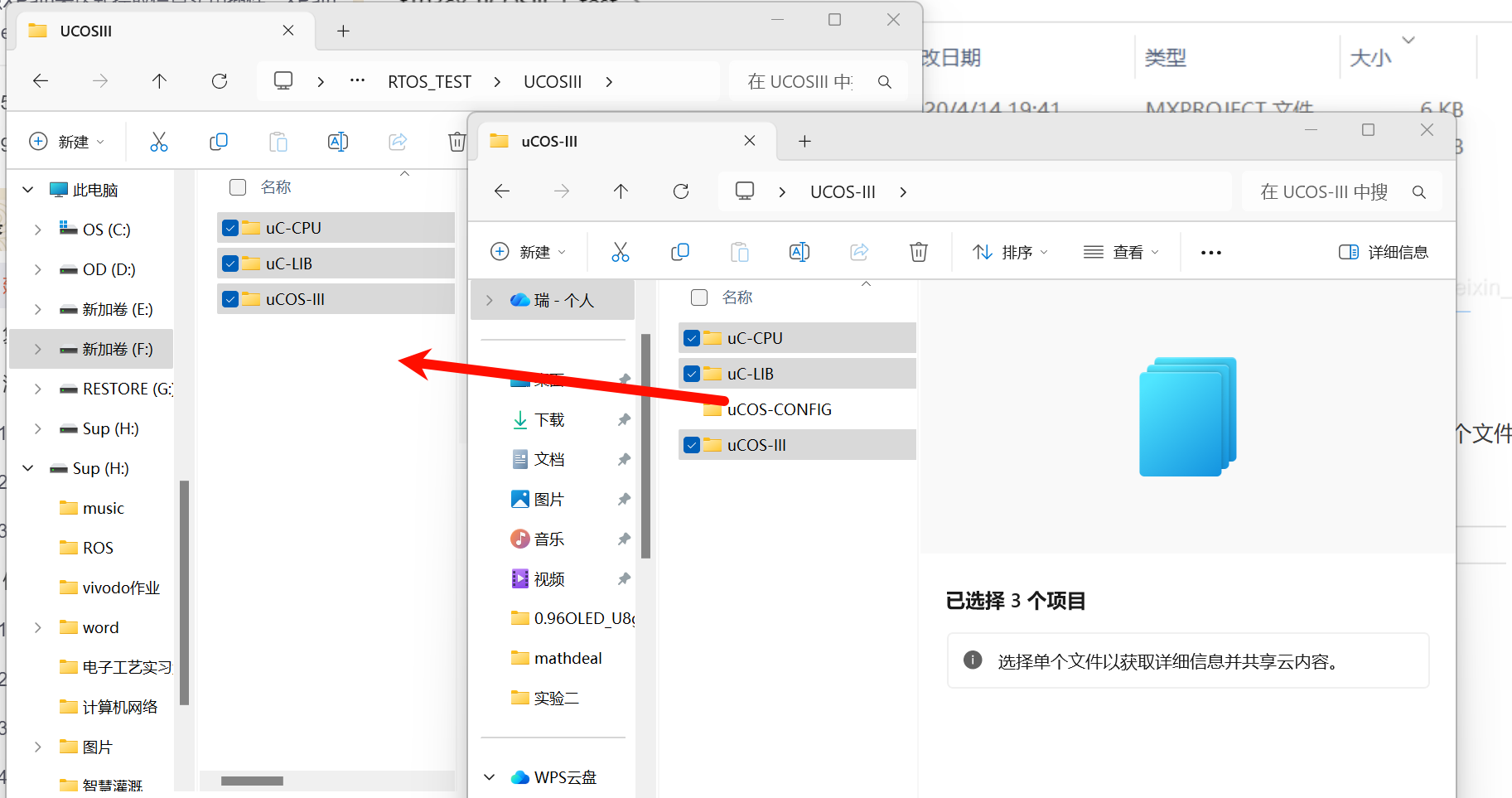Image resolution: width=1512 pixels, height=798 pixels.
Task: Click Rename icon in uCOS-III window toolbar
Action: (x=799, y=252)
